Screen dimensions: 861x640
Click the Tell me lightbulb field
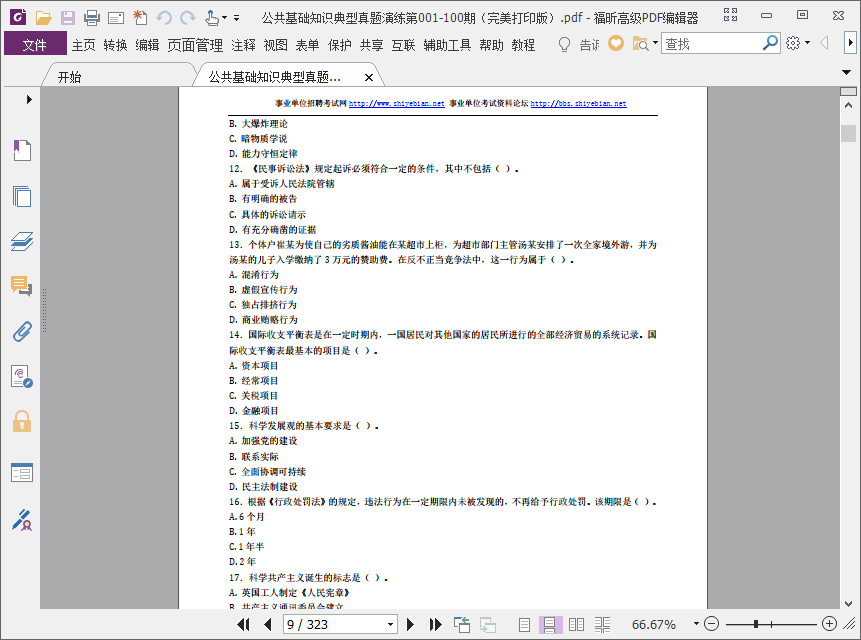tap(578, 44)
